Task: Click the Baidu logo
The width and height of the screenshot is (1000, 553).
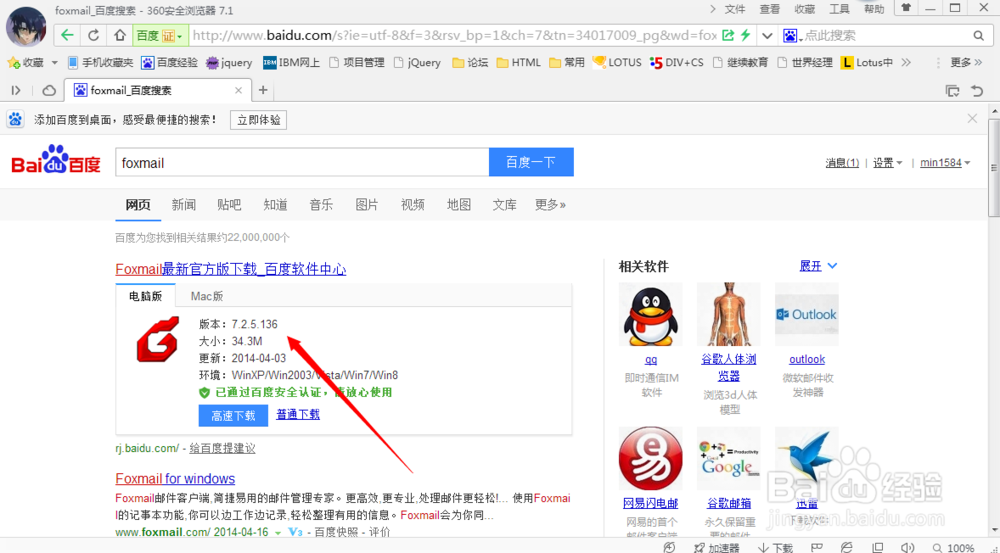Action: pos(56,160)
